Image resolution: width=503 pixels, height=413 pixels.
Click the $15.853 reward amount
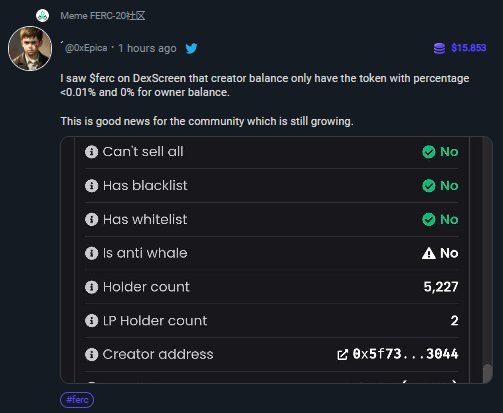(x=469, y=48)
